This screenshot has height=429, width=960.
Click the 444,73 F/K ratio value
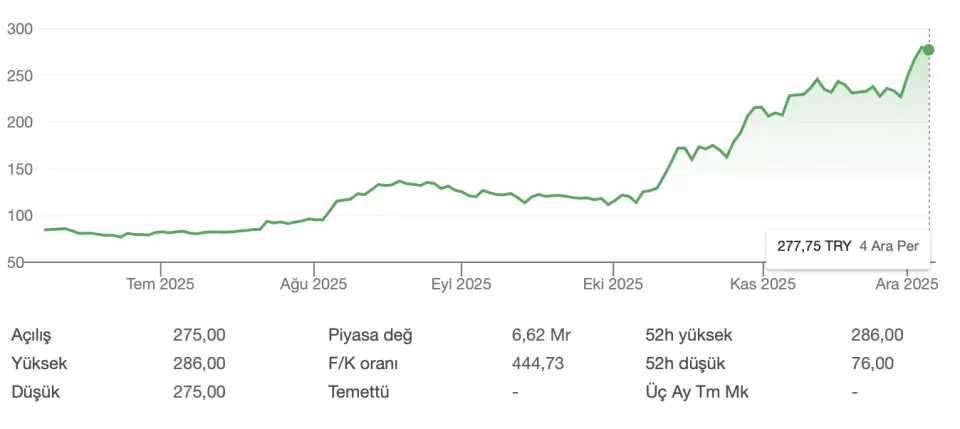(x=538, y=363)
